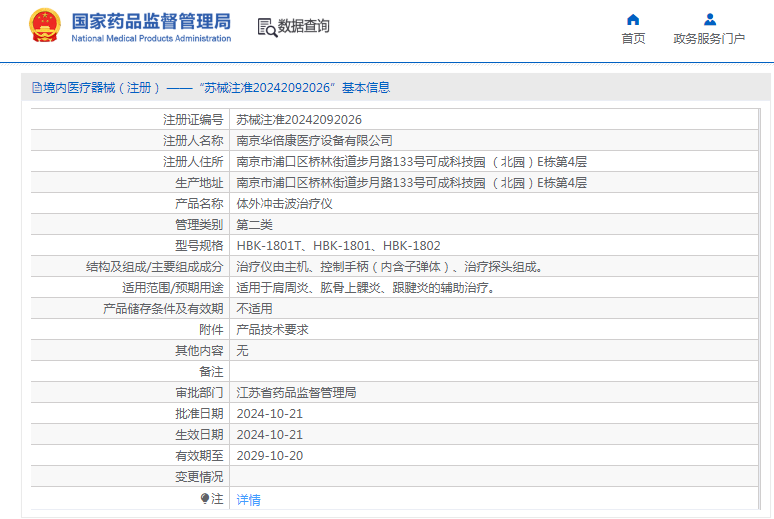
Task: Click the 治疗仪由主机 structure description
Action: [x=390, y=267]
